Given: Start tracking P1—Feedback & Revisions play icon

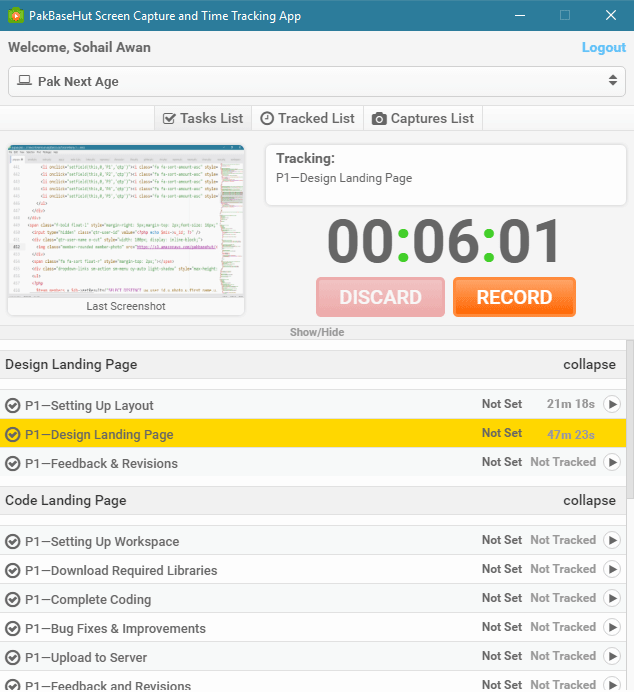Looking at the screenshot, I should pyautogui.click(x=612, y=463).
